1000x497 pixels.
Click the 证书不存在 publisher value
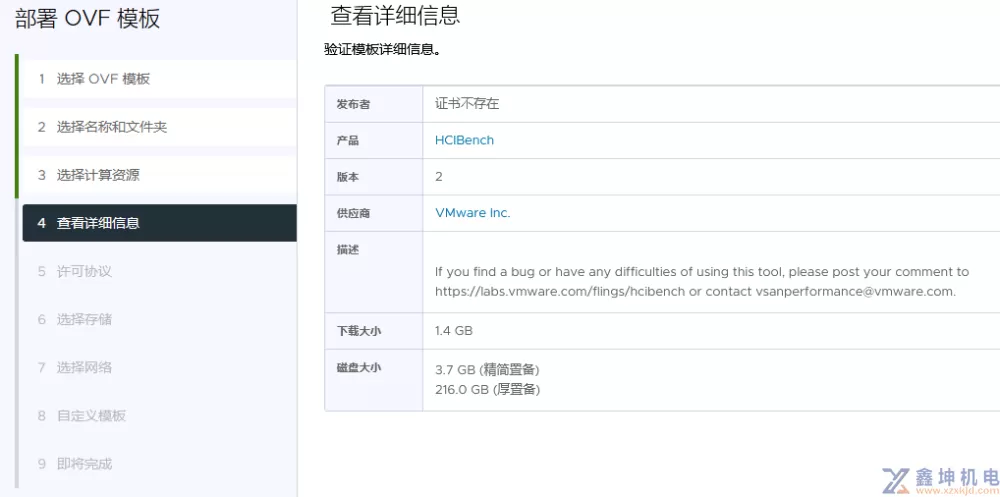(467, 104)
